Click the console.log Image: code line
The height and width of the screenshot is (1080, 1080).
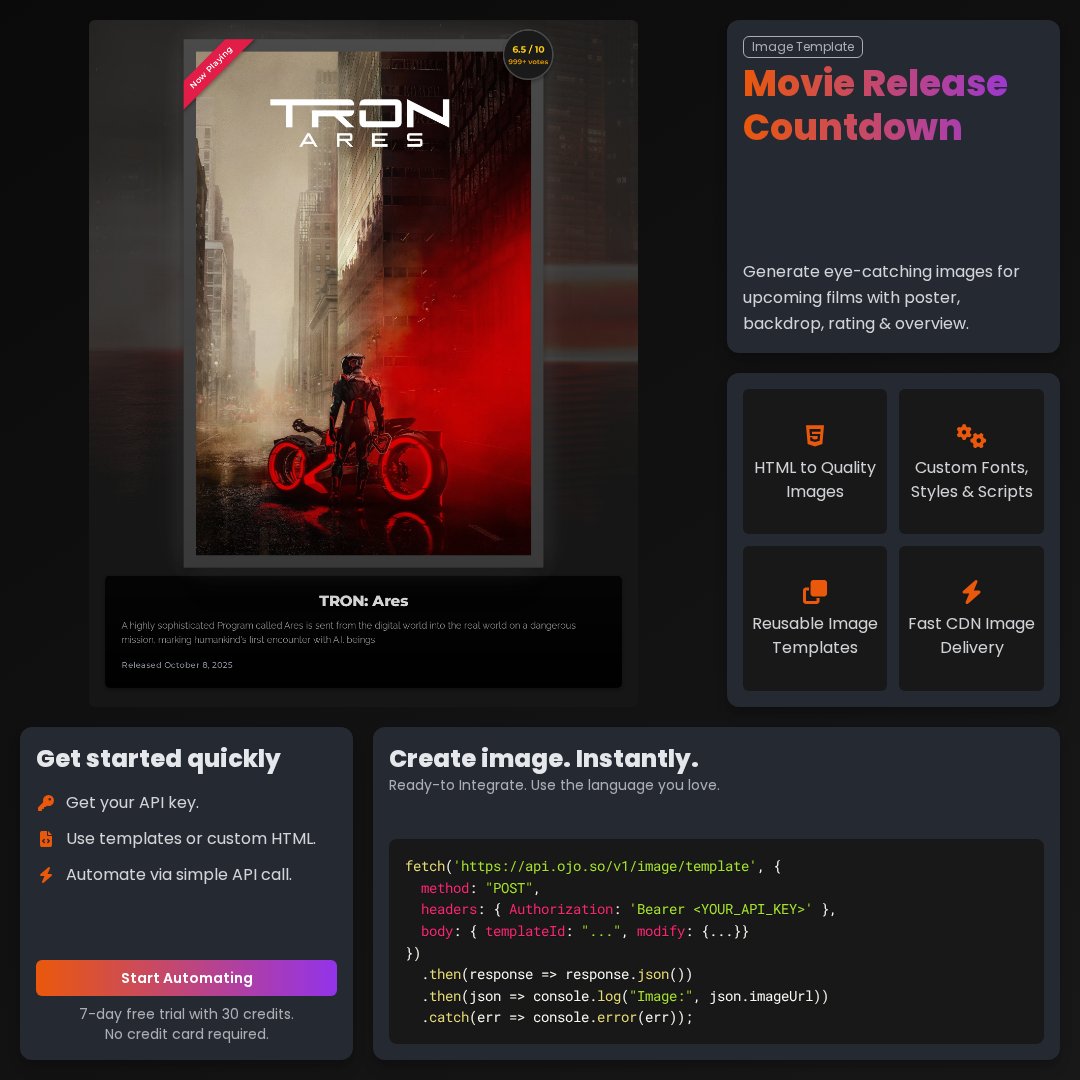pos(624,996)
